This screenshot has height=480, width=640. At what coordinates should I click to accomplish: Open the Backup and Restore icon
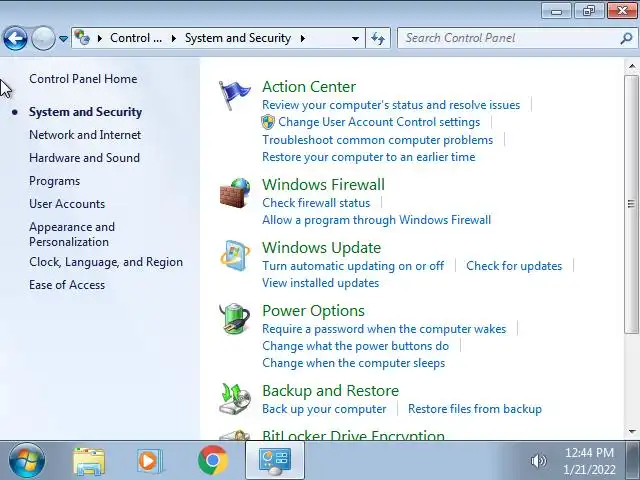(234, 399)
